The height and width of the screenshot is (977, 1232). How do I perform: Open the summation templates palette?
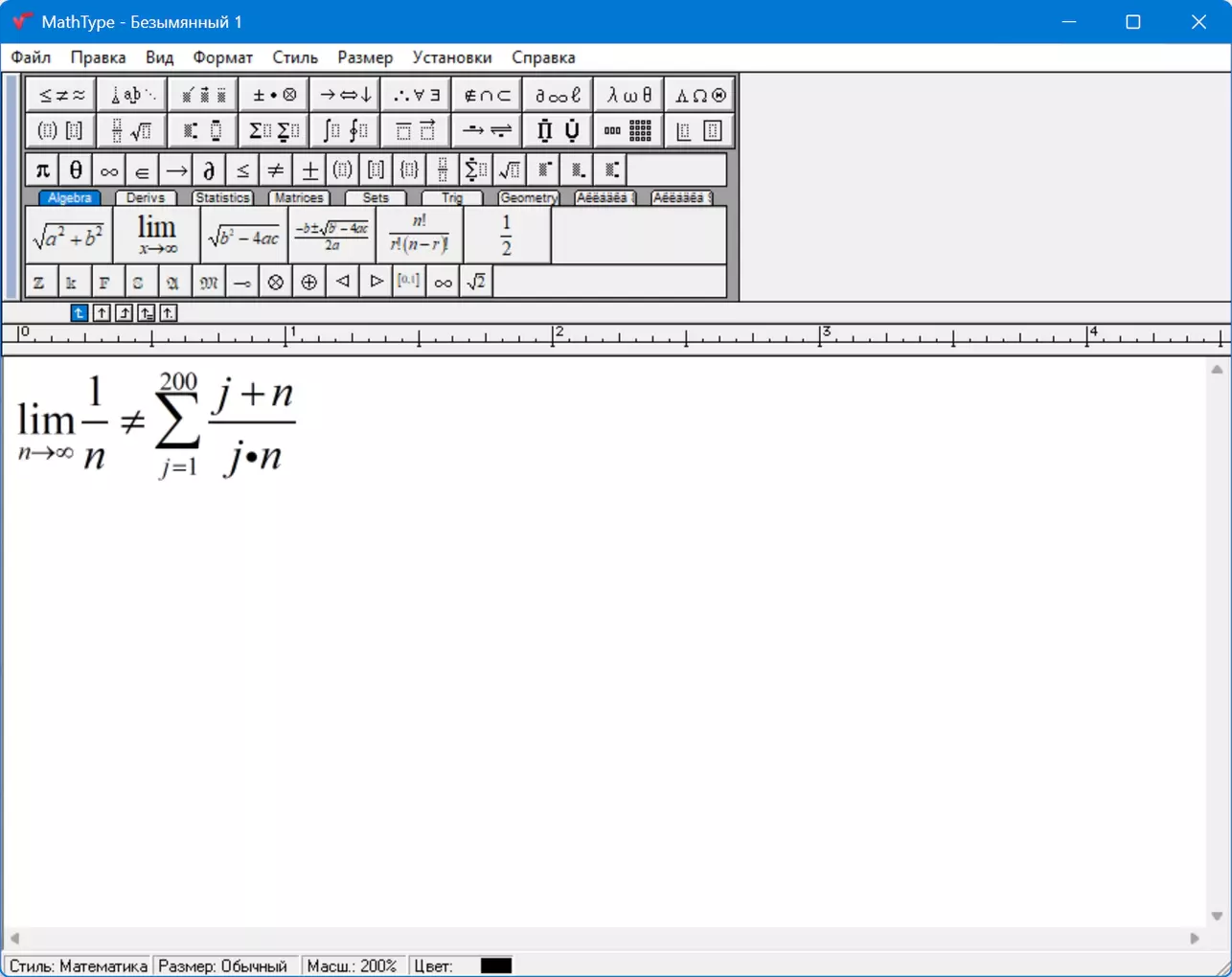pyautogui.click(x=274, y=130)
